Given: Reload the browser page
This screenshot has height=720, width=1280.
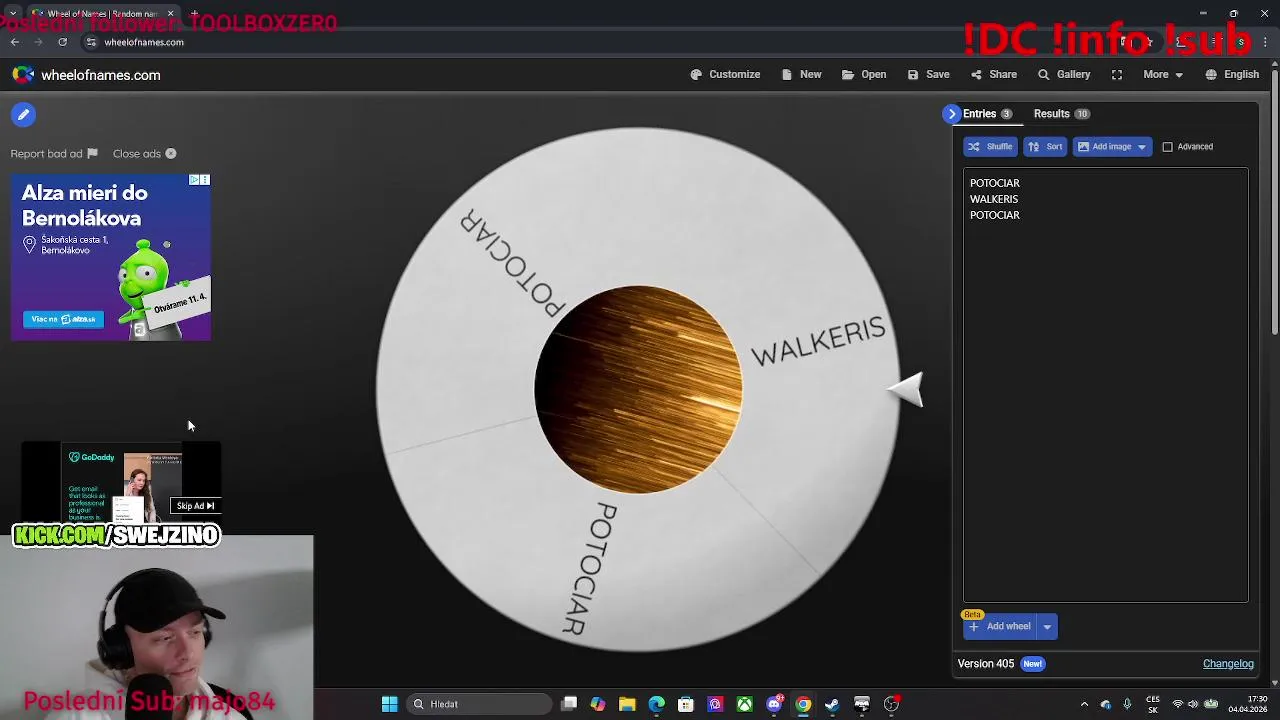Looking at the screenshot, I should point(62,42).
